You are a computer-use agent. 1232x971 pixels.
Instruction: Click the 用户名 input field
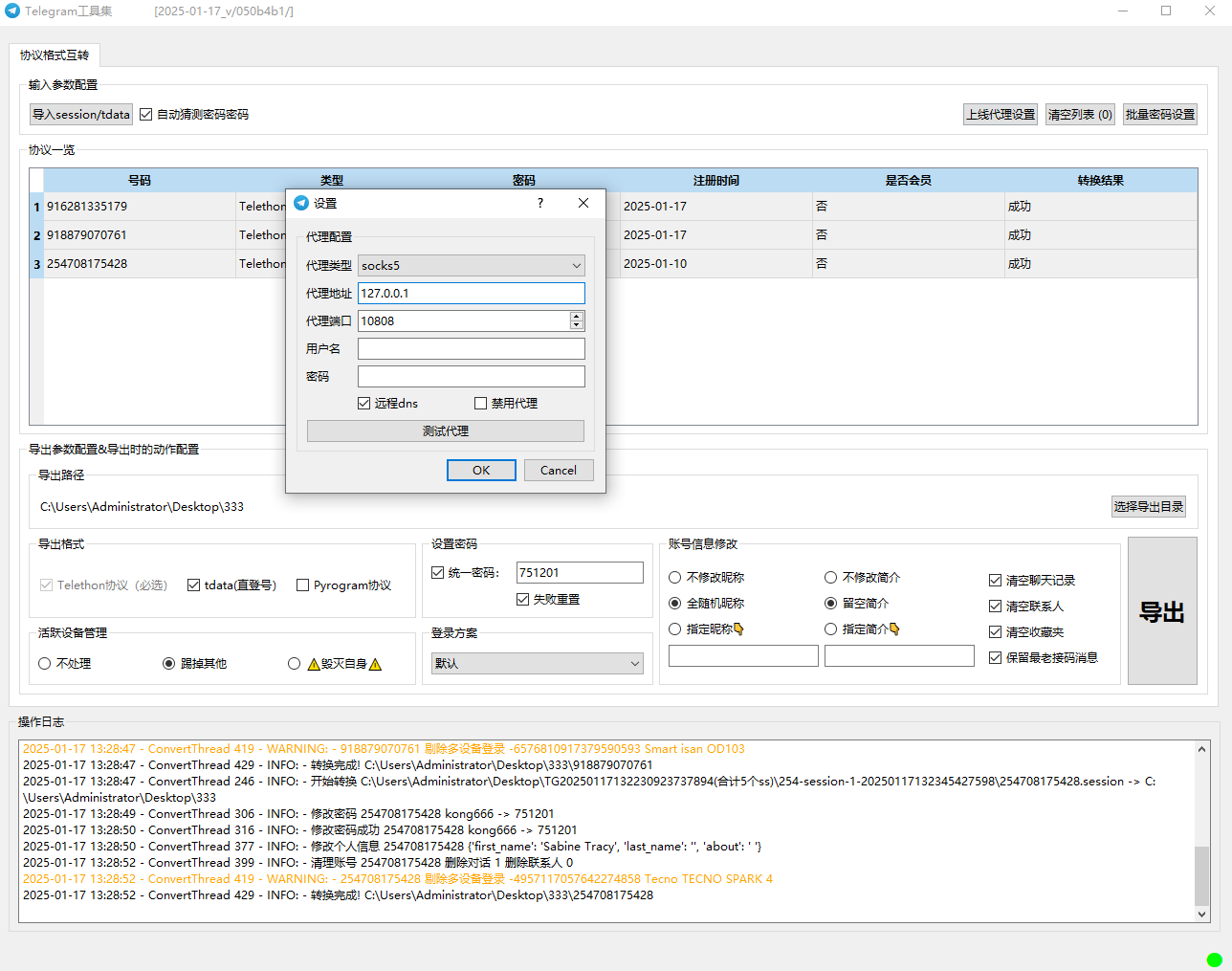coord(472,349)
